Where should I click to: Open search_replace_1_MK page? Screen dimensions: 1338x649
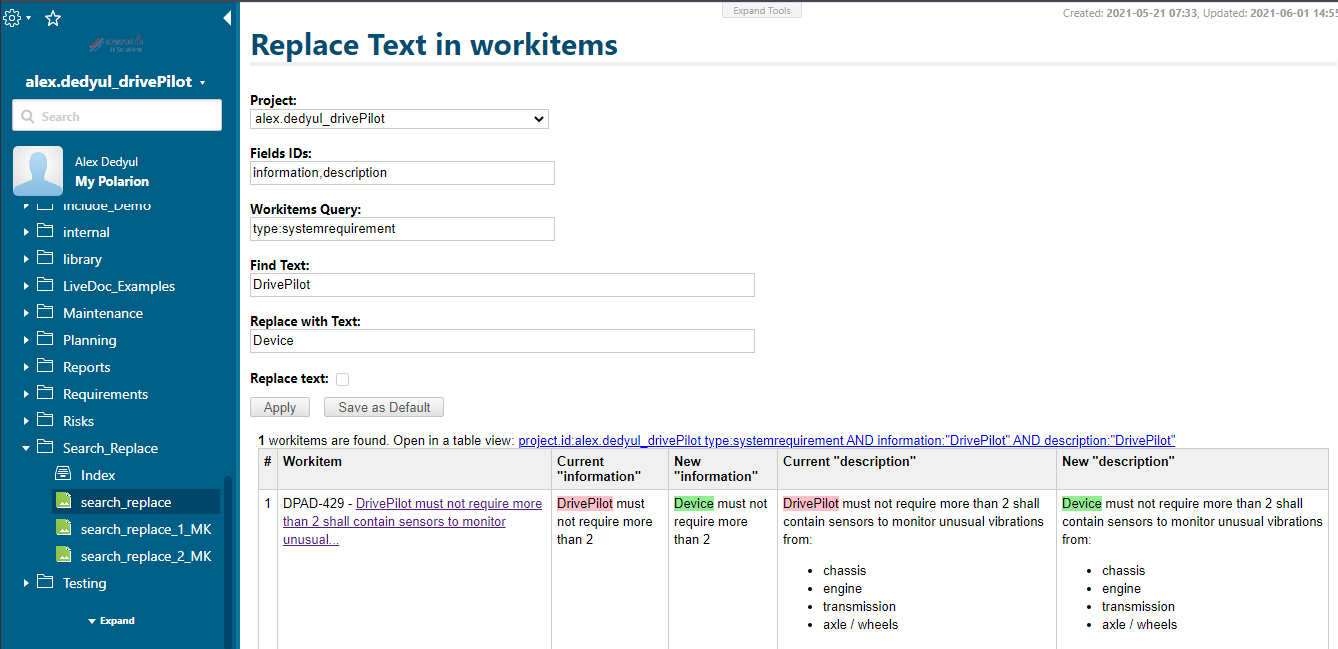(146, 529)
